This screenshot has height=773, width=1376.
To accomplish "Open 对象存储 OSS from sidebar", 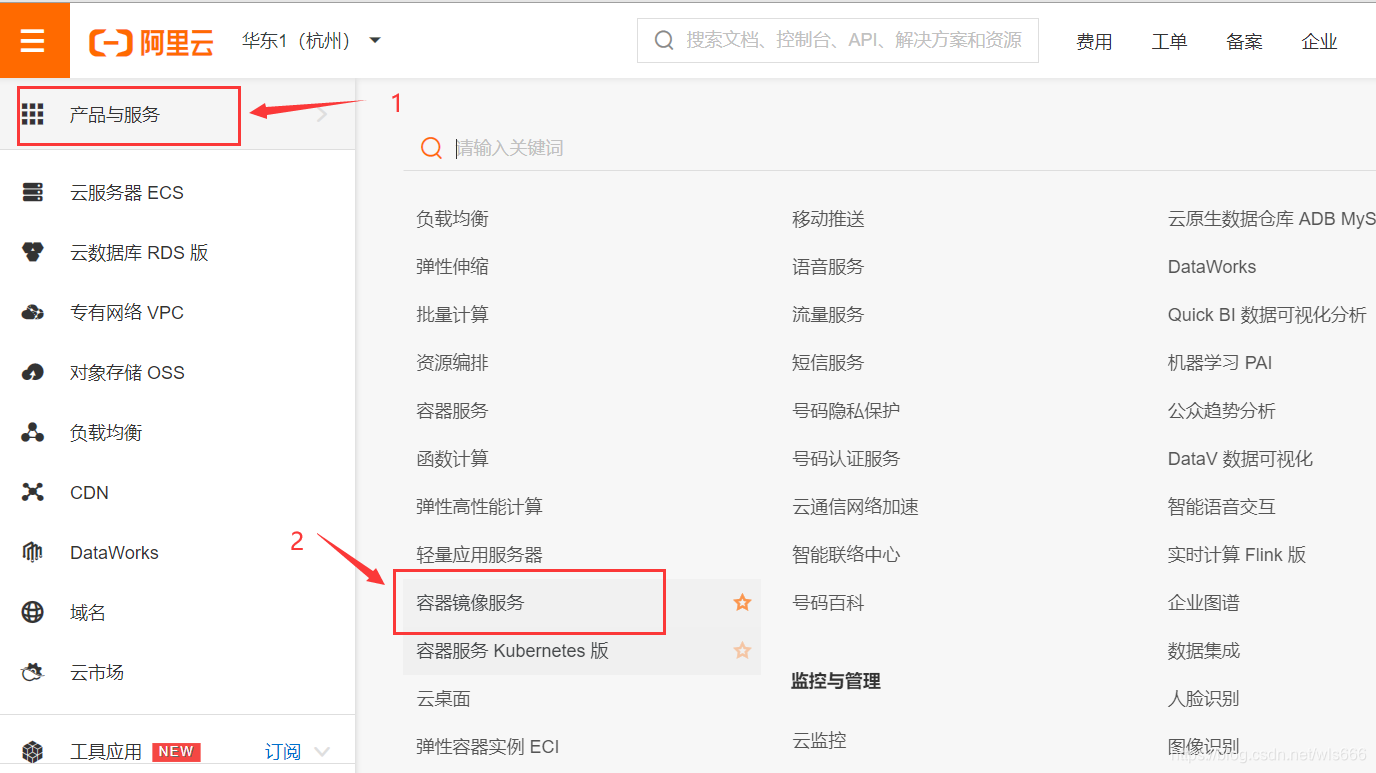I will pyautogui.click(x=127, y=373).
